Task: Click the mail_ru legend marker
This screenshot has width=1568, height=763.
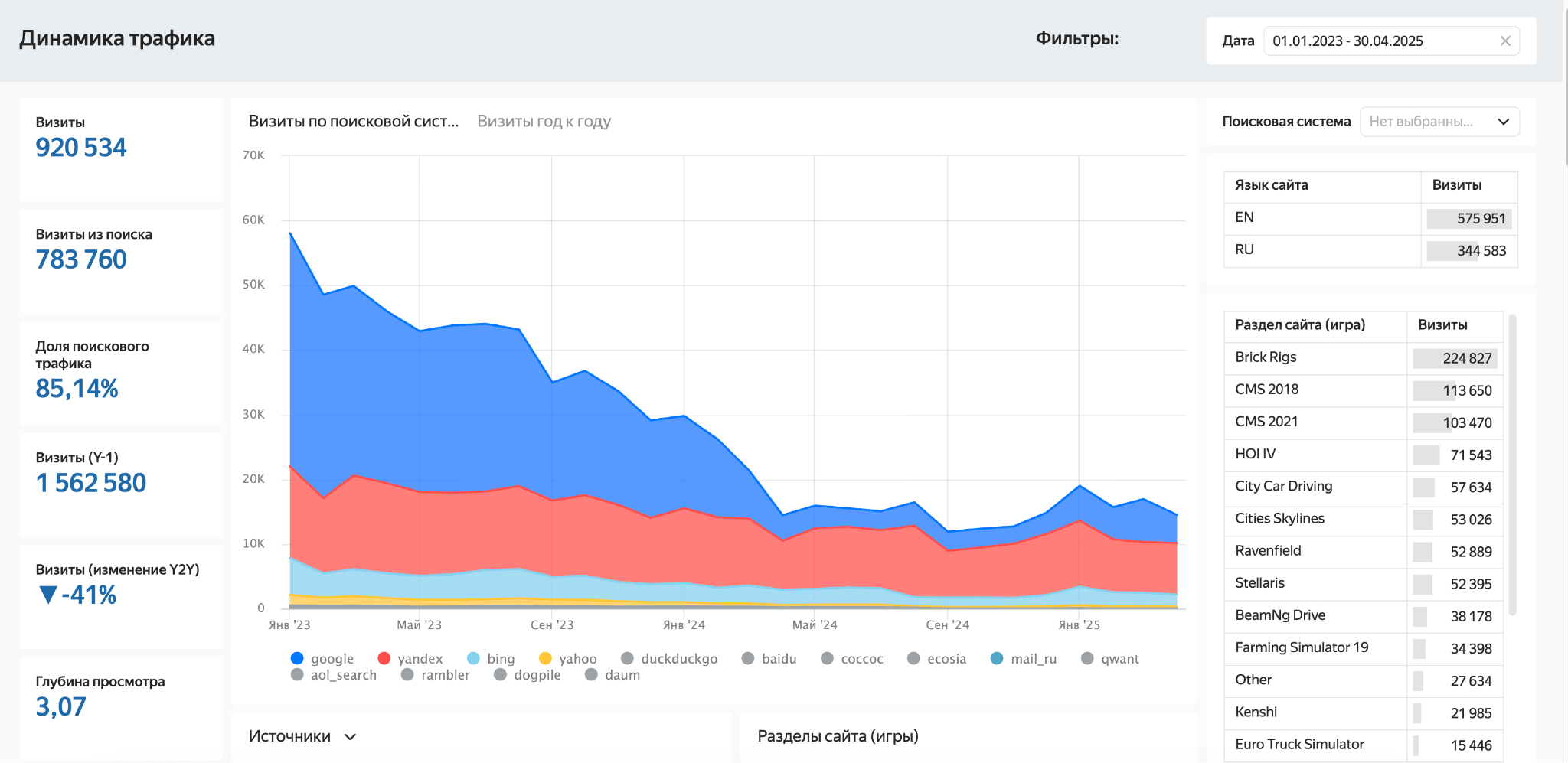Action: pos(997,659)
